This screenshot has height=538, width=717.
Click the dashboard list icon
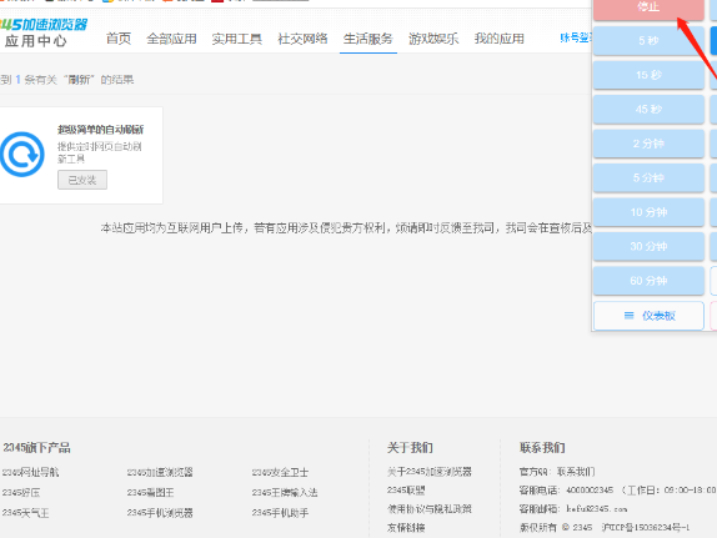(x=629, y=315)
